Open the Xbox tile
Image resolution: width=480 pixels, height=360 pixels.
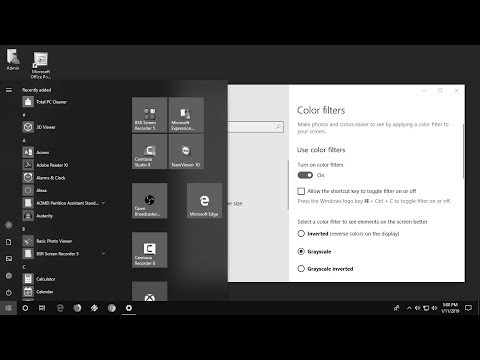pos(150,291)
